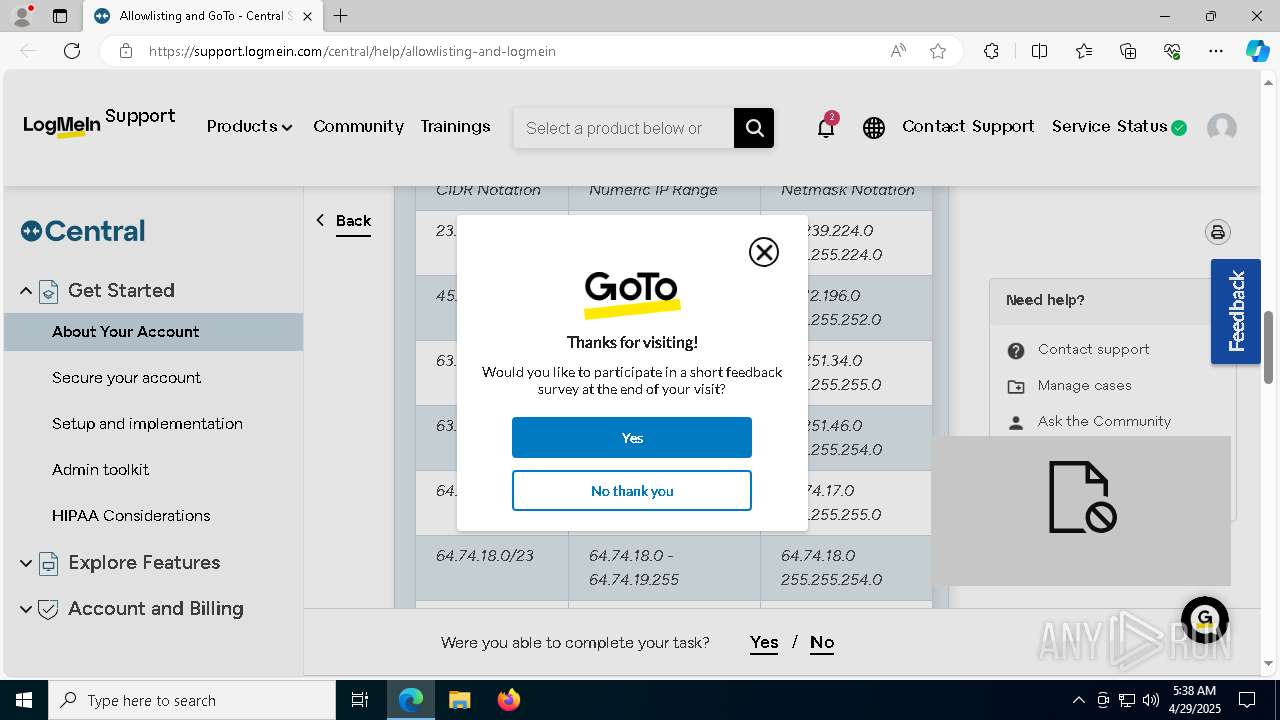Open the notifications bell

pyautogui.click(x=826, y=127)
